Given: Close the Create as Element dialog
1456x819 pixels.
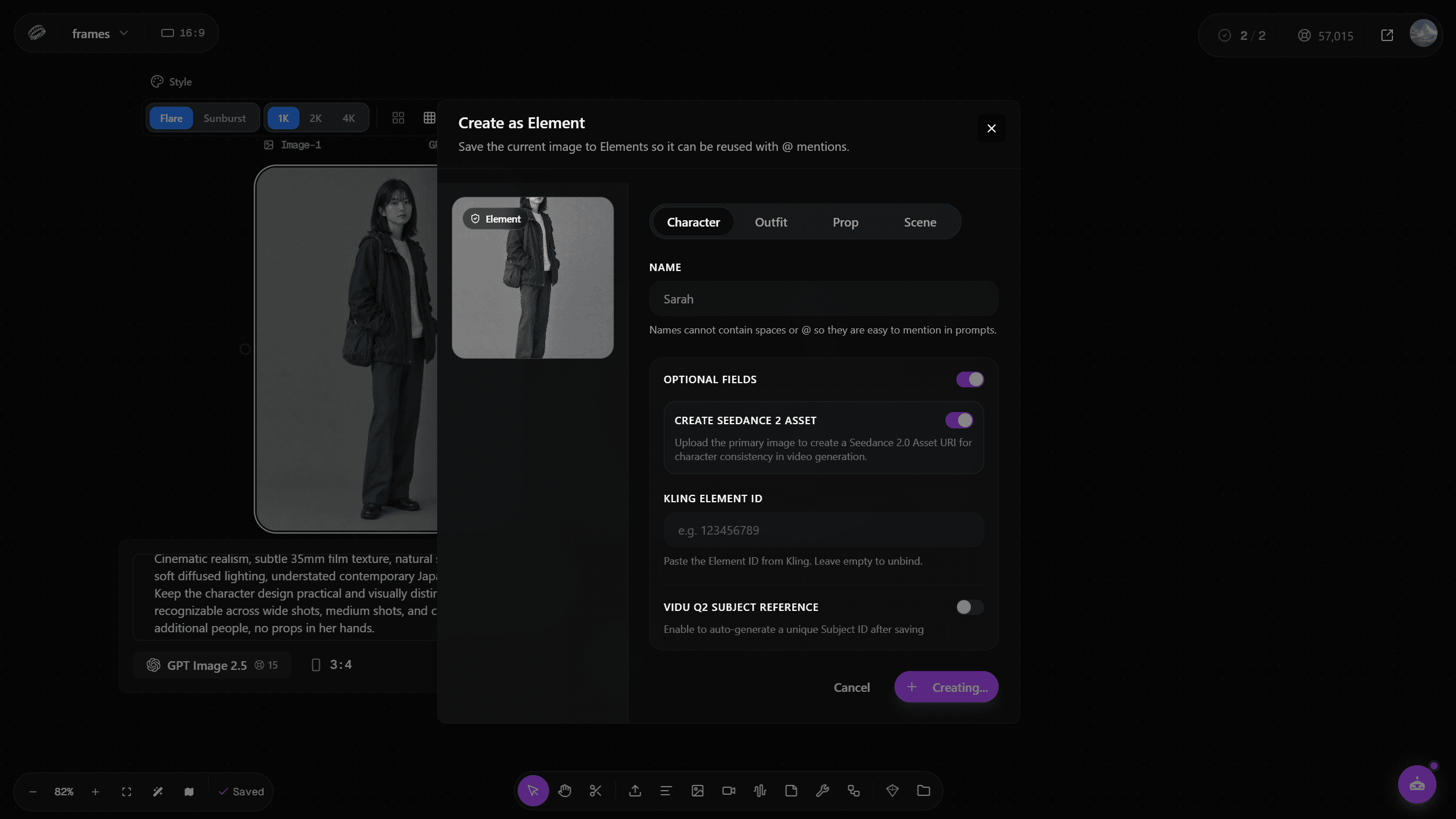Looking at the screenshot, I should pos(991,128).
